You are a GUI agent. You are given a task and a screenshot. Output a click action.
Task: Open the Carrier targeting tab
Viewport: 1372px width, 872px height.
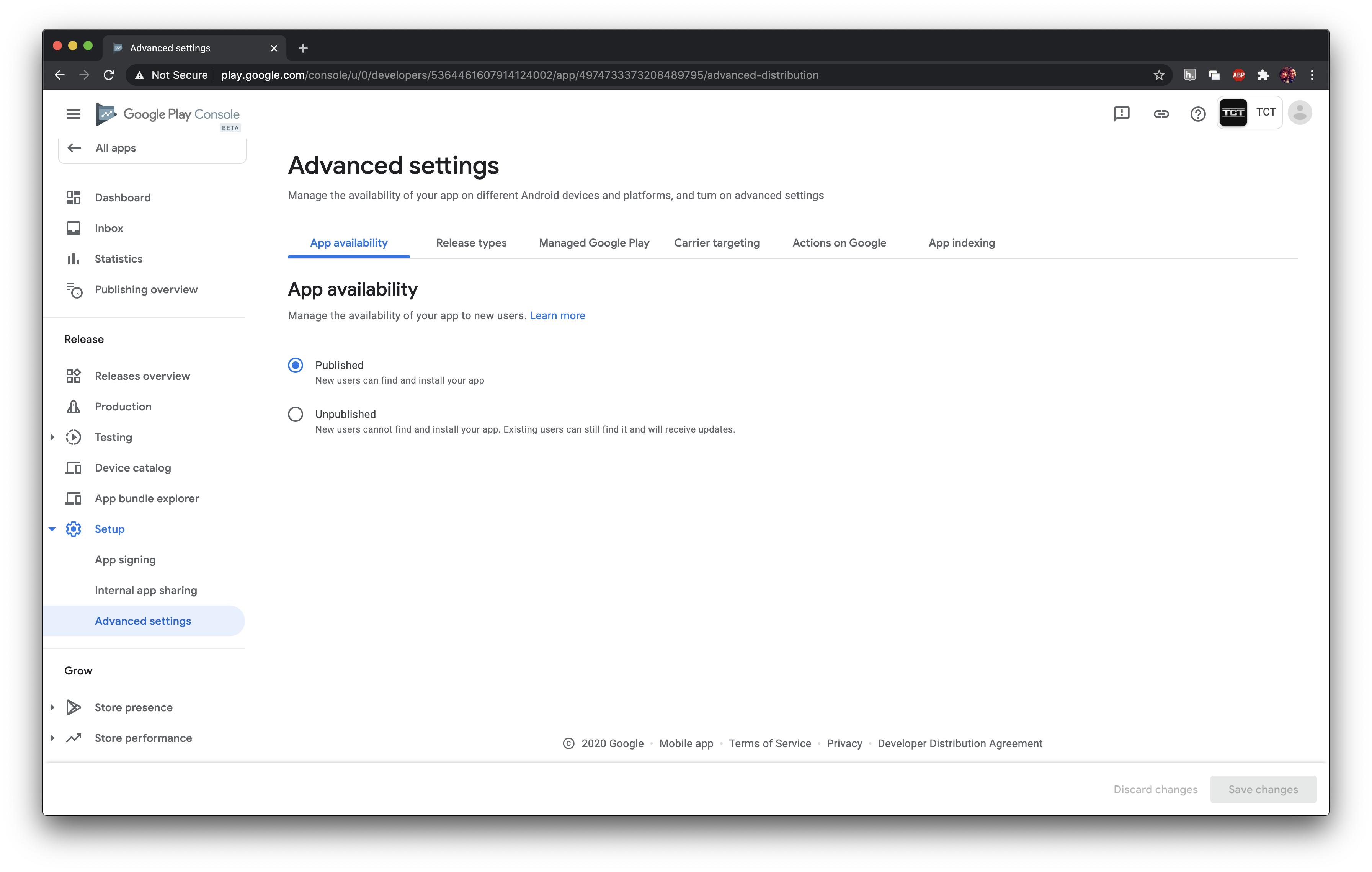click(716, 243)
